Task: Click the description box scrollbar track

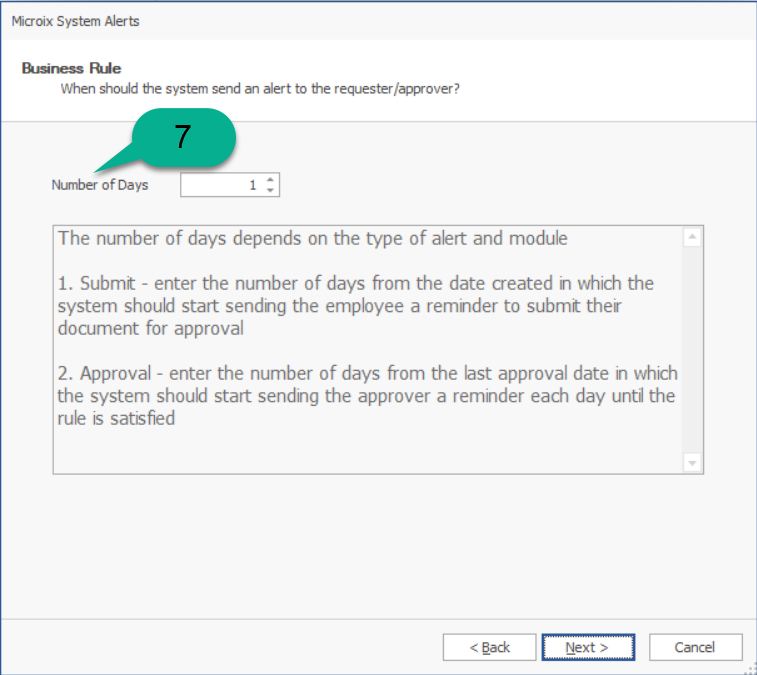Action: [x=692, y=350]
